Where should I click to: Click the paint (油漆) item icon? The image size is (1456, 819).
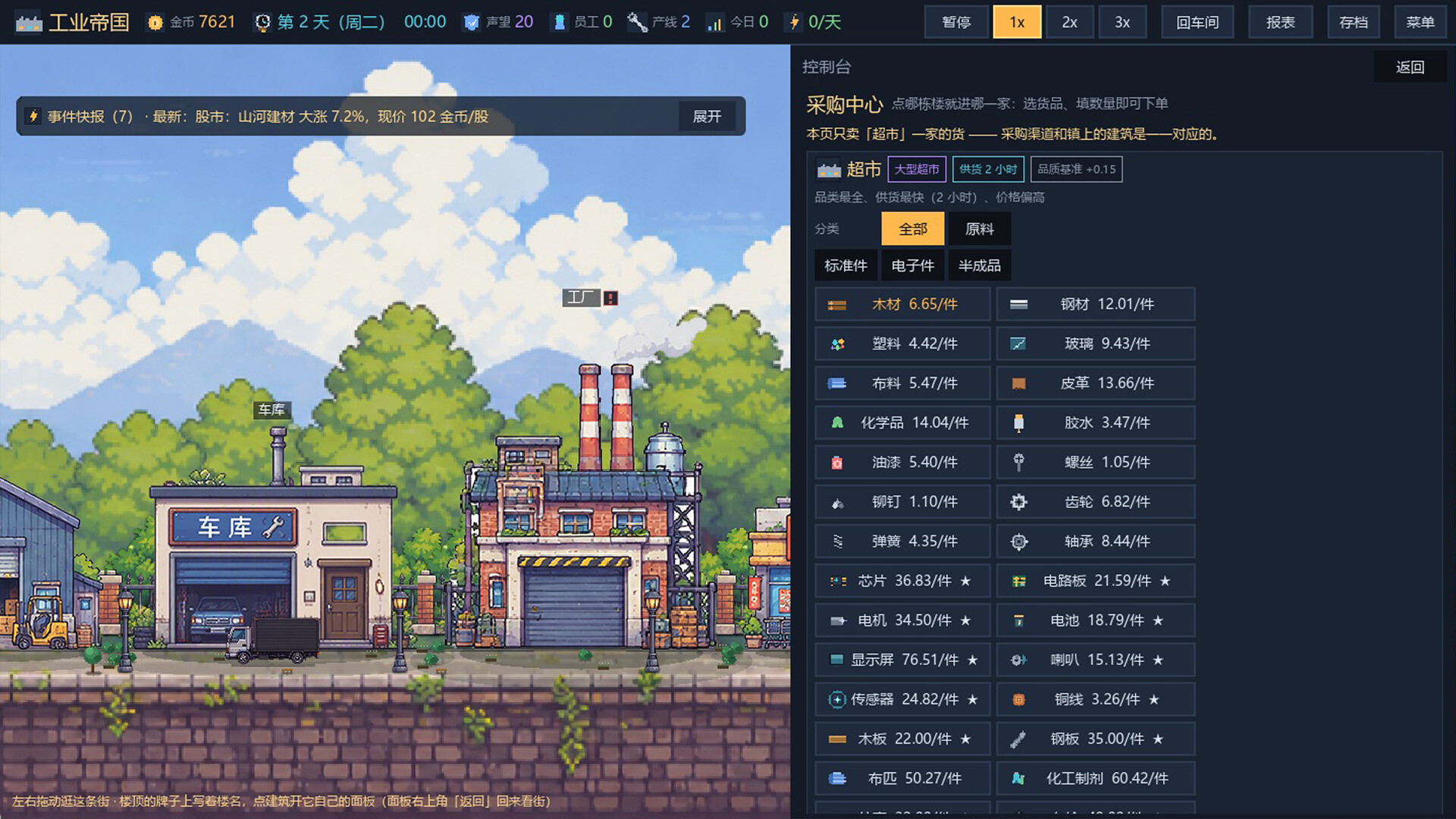[837, 463]
